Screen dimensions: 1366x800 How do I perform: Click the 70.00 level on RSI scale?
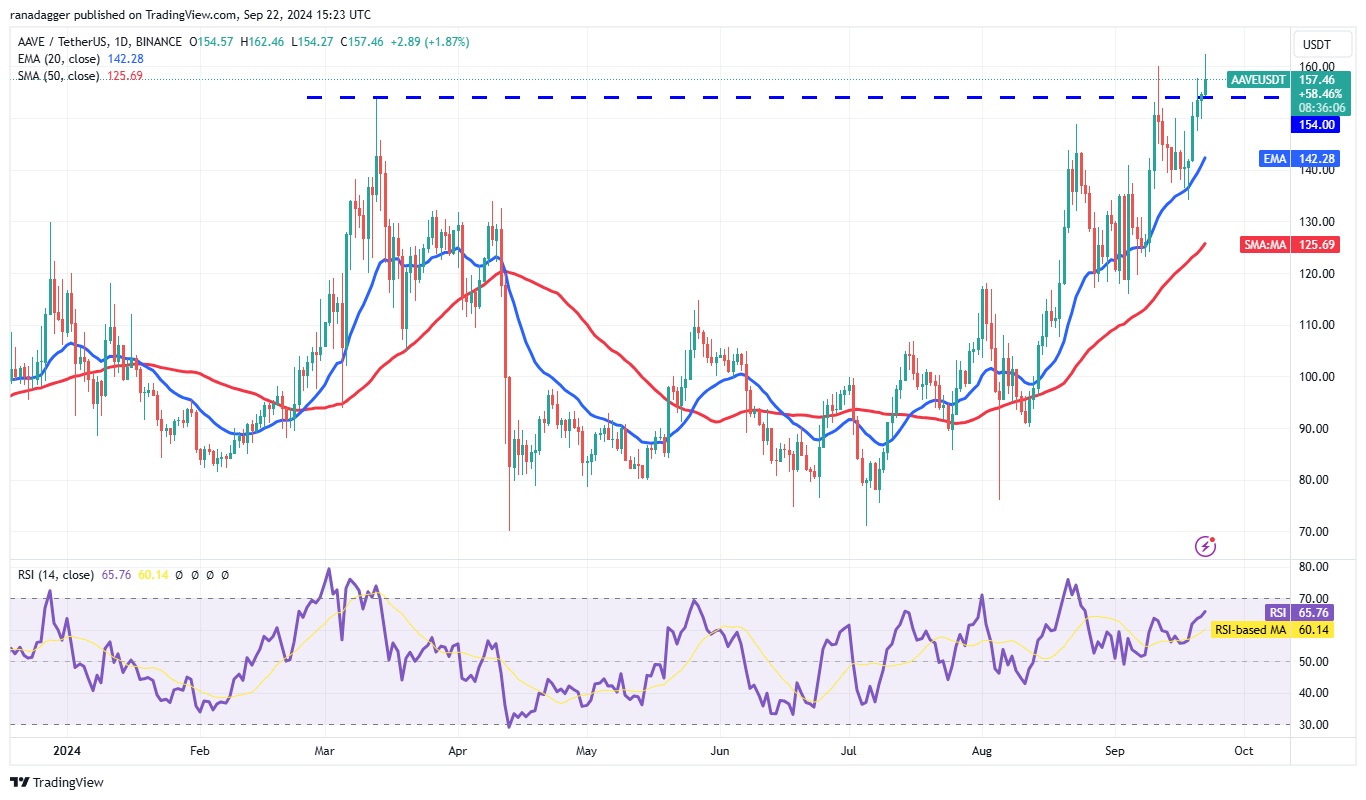[1314, 598]
